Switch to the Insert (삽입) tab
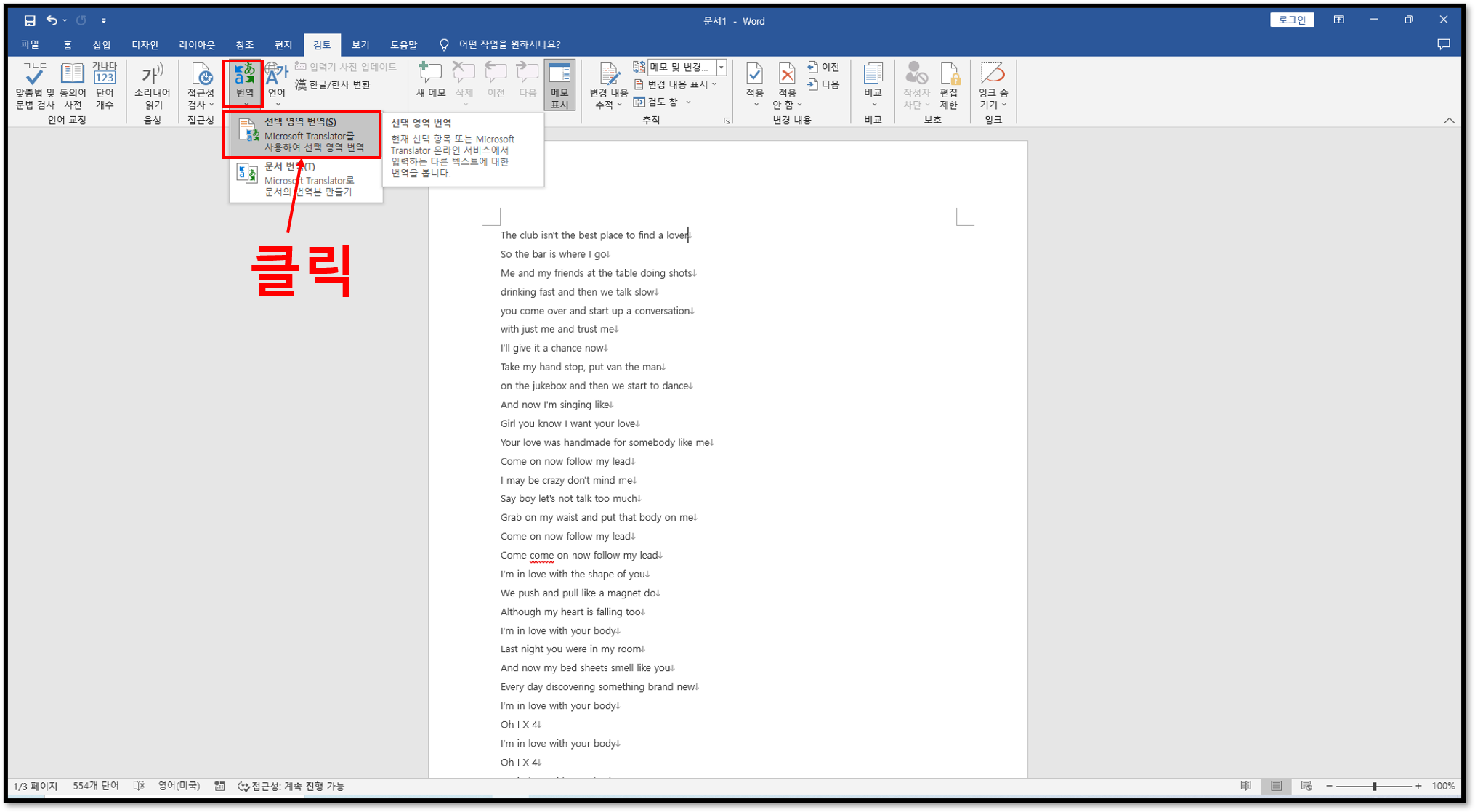Image resolution: width=1475 pixels, height=812 pixels. tap(102, 45)
